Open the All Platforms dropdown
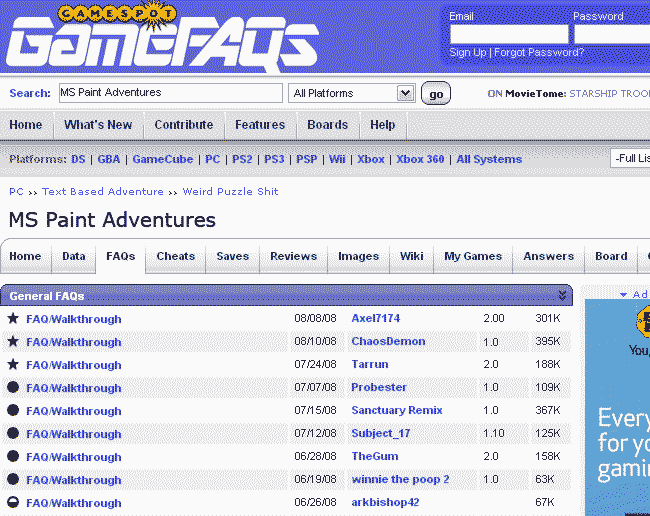The image size is (650, 516). 352,93
